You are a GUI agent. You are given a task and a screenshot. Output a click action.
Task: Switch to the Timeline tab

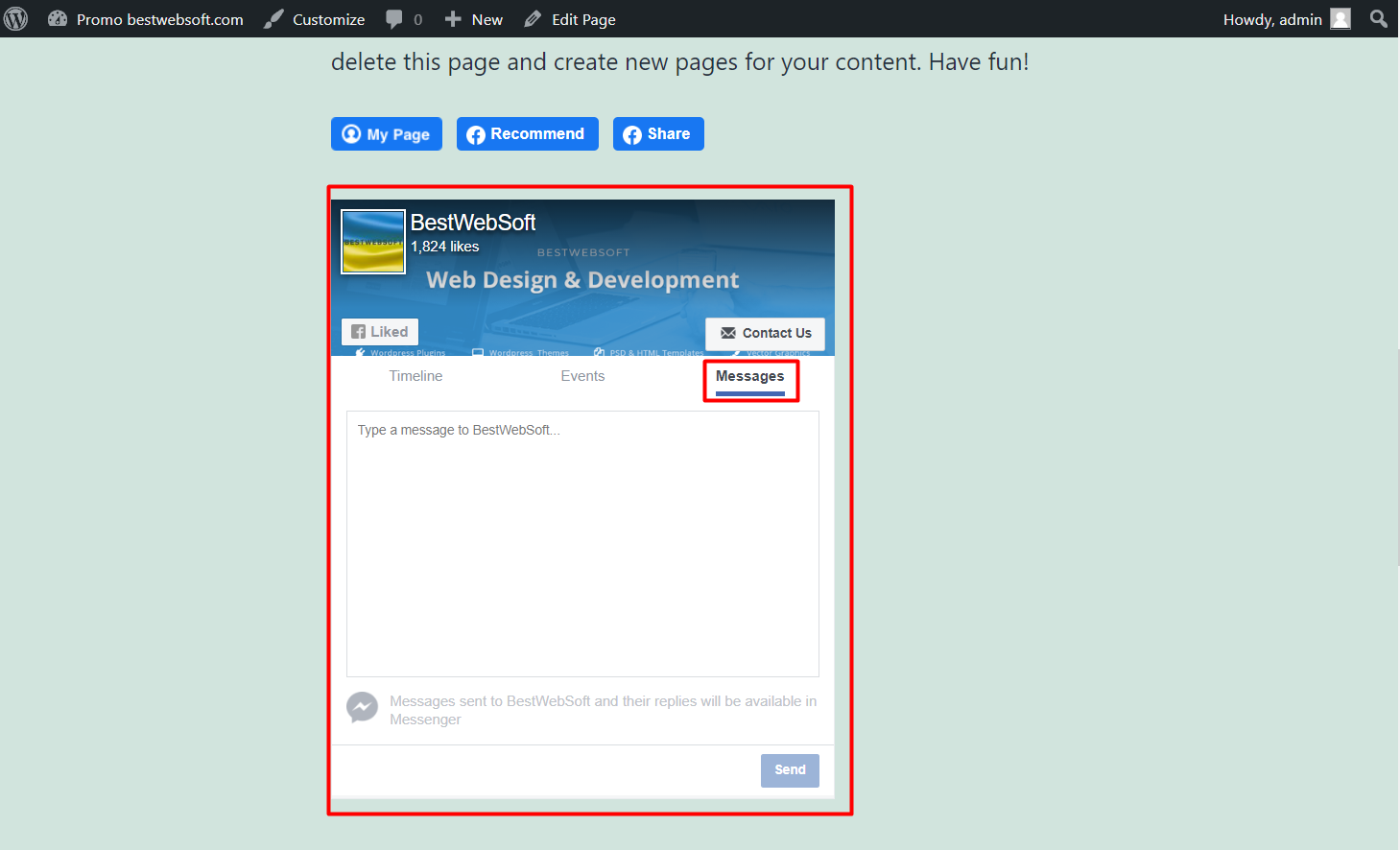point(415,376)
